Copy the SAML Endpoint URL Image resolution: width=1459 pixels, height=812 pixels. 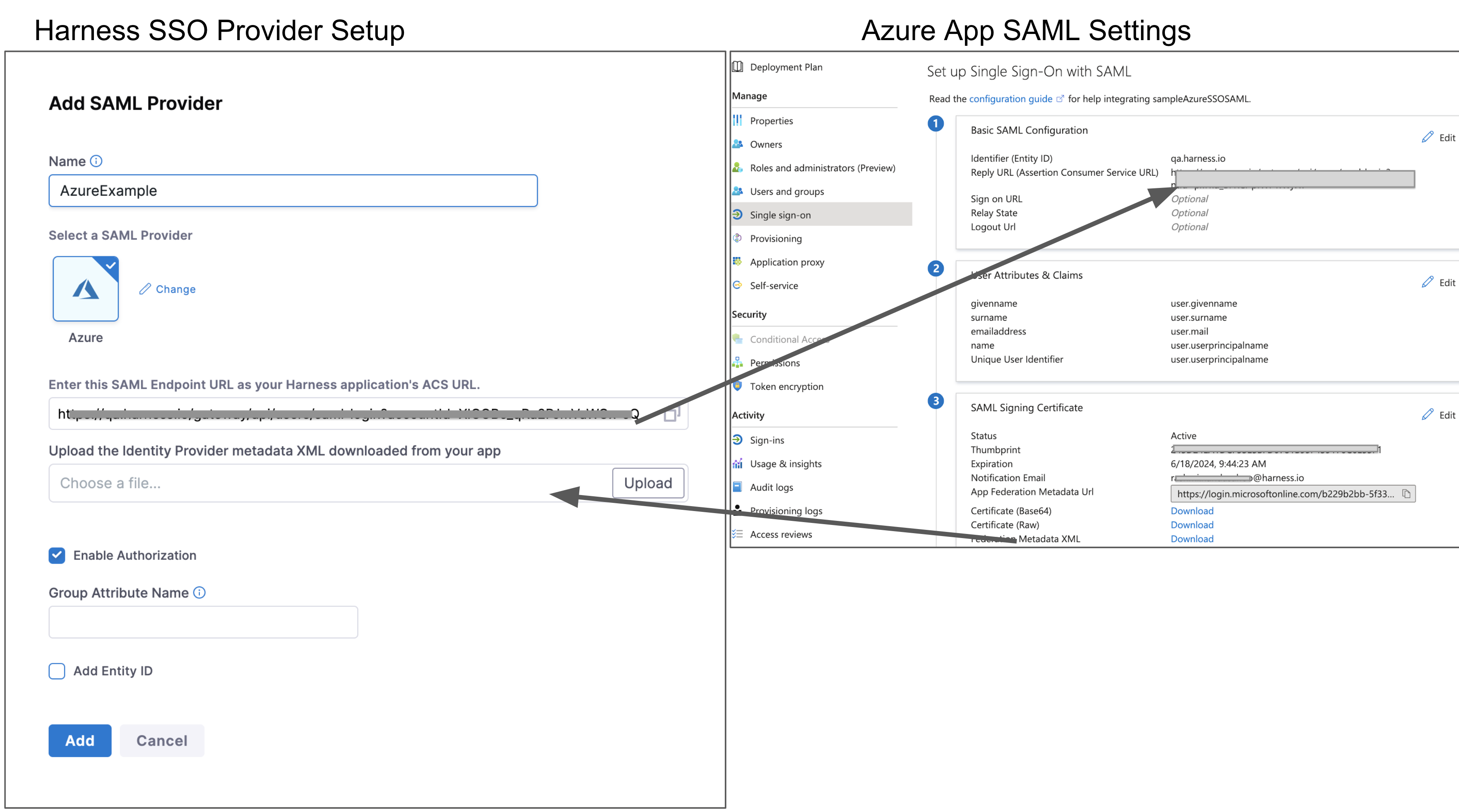click(x=672, y=414)
